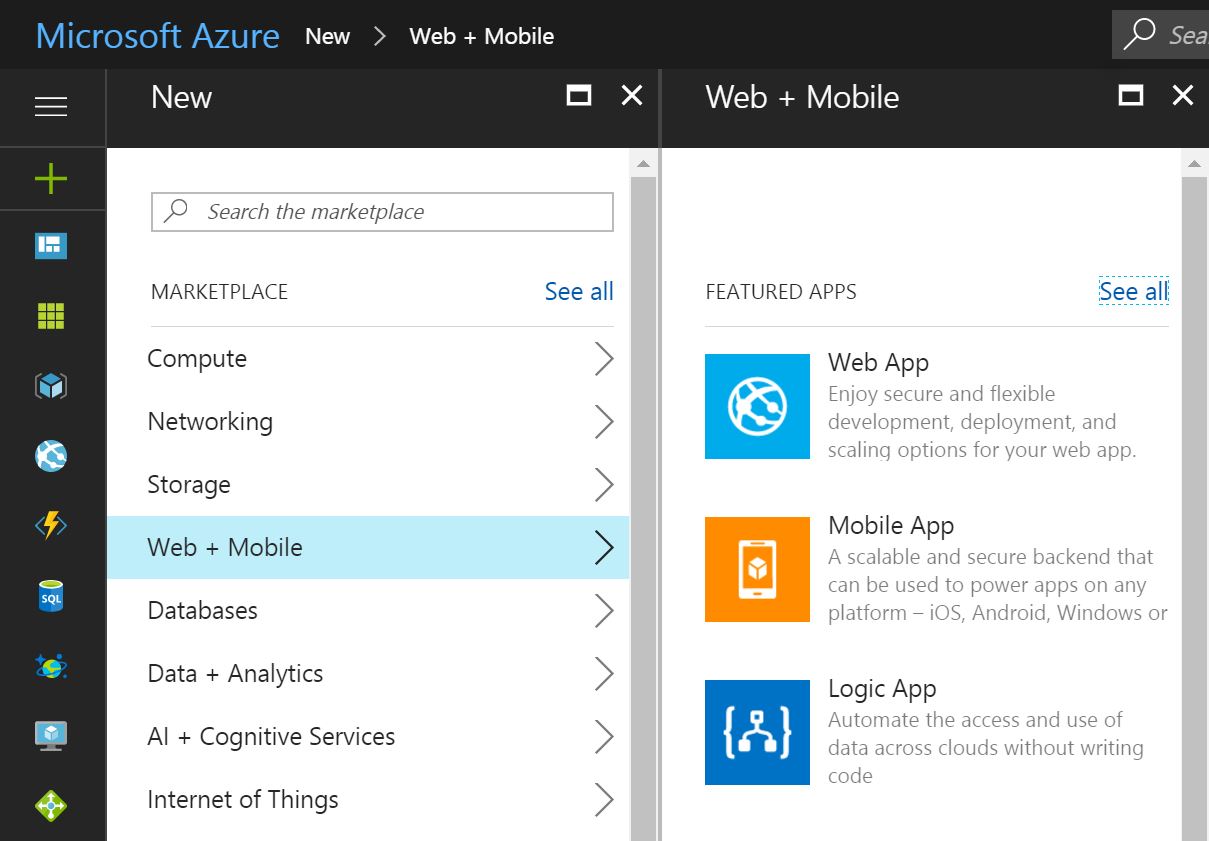Expand the Compute category chevron
This screenshot has width=1209, height=841.
[603, 359]
